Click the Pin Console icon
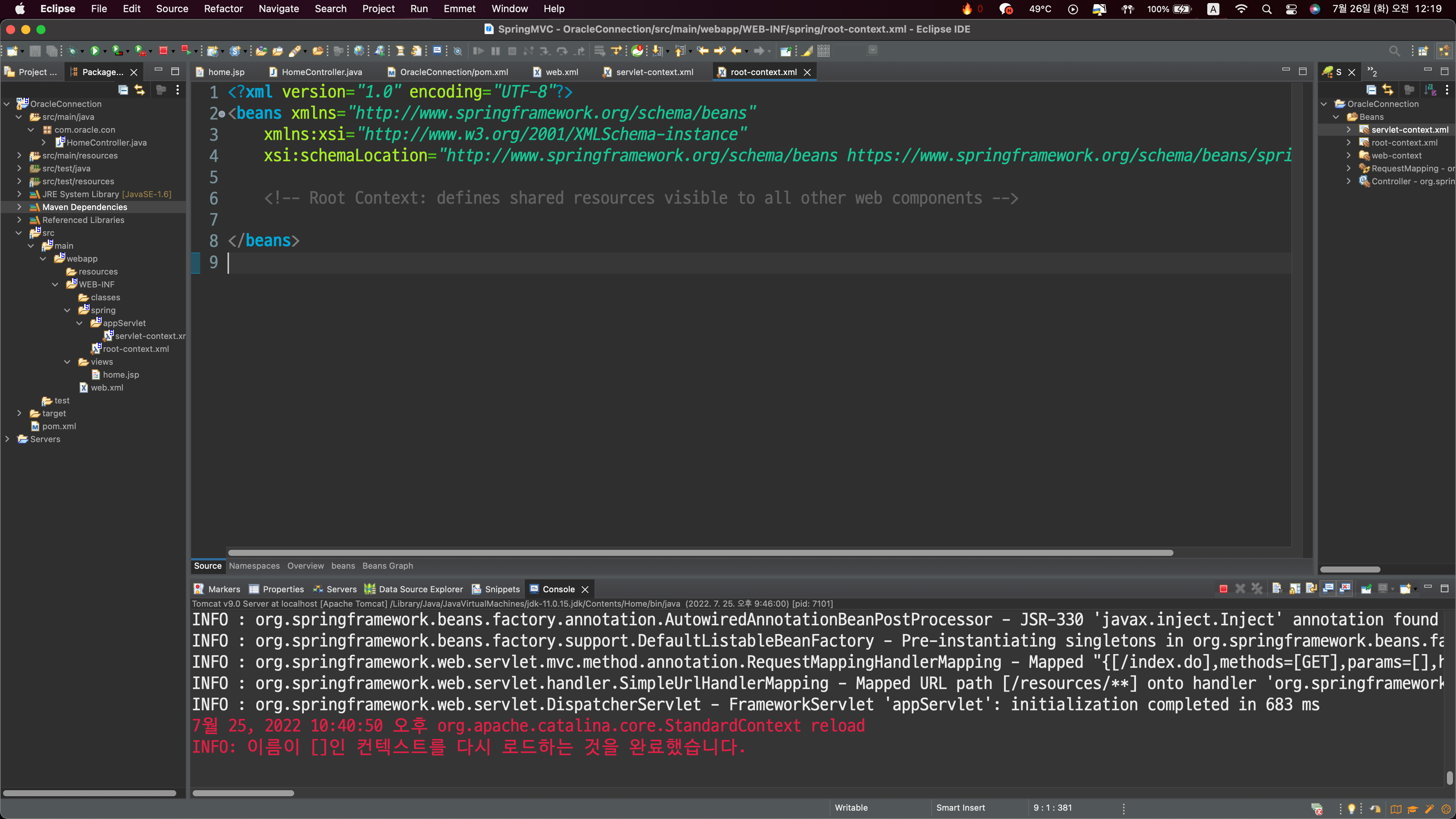 tap(1365, 589)
